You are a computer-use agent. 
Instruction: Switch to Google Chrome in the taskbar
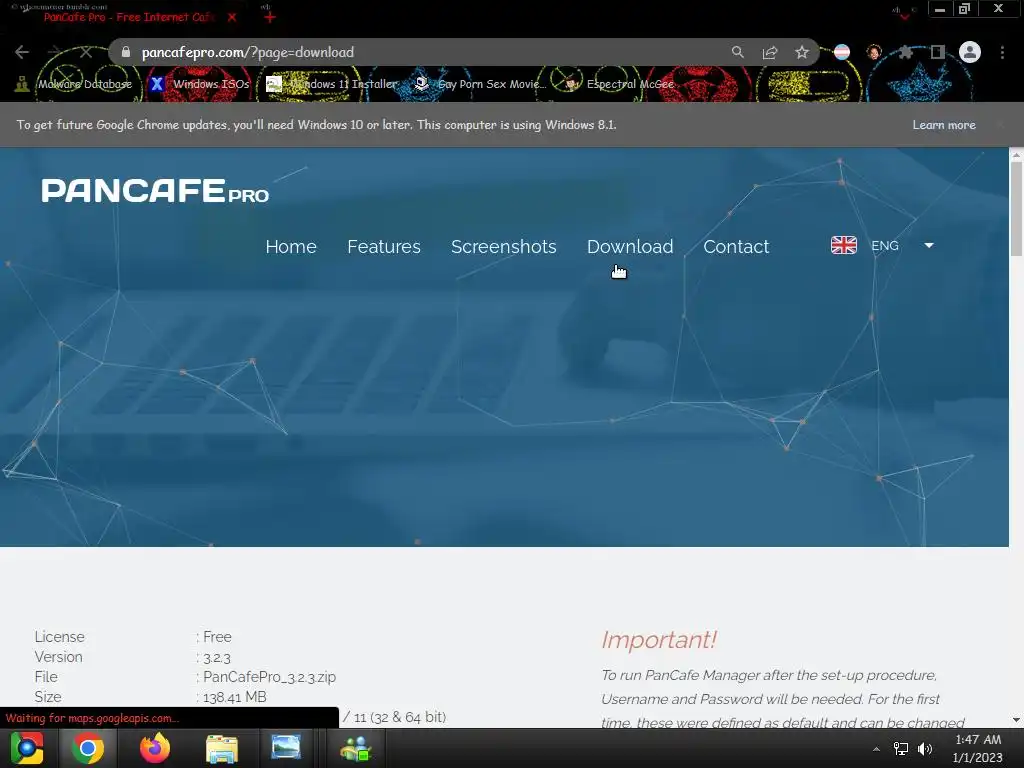pyautogui.click(x=88, y=748)
